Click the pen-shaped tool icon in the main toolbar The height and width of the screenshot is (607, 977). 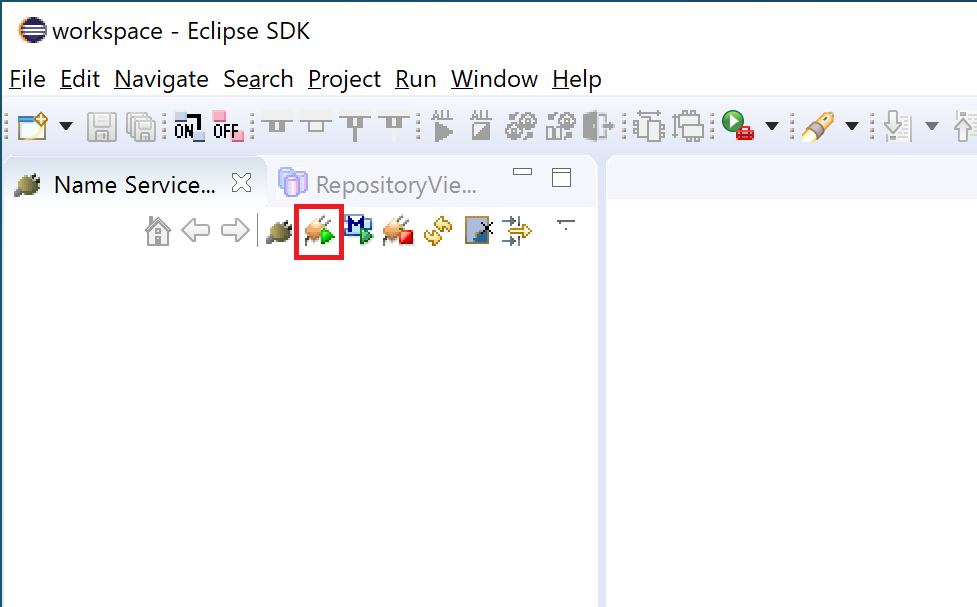click(x=818, y=126)
